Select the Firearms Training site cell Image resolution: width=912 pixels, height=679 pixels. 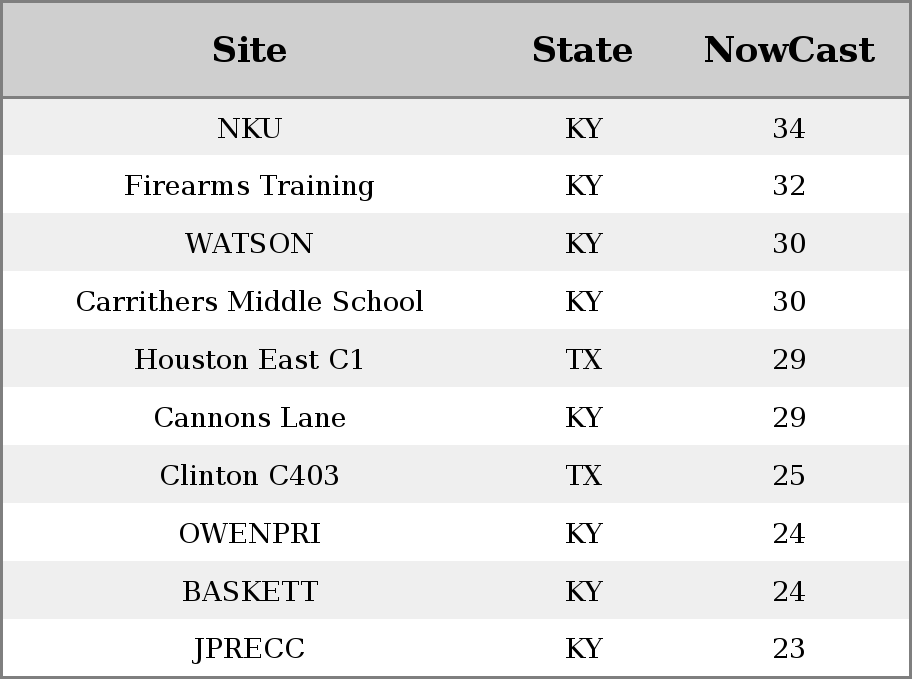point(249,186)
